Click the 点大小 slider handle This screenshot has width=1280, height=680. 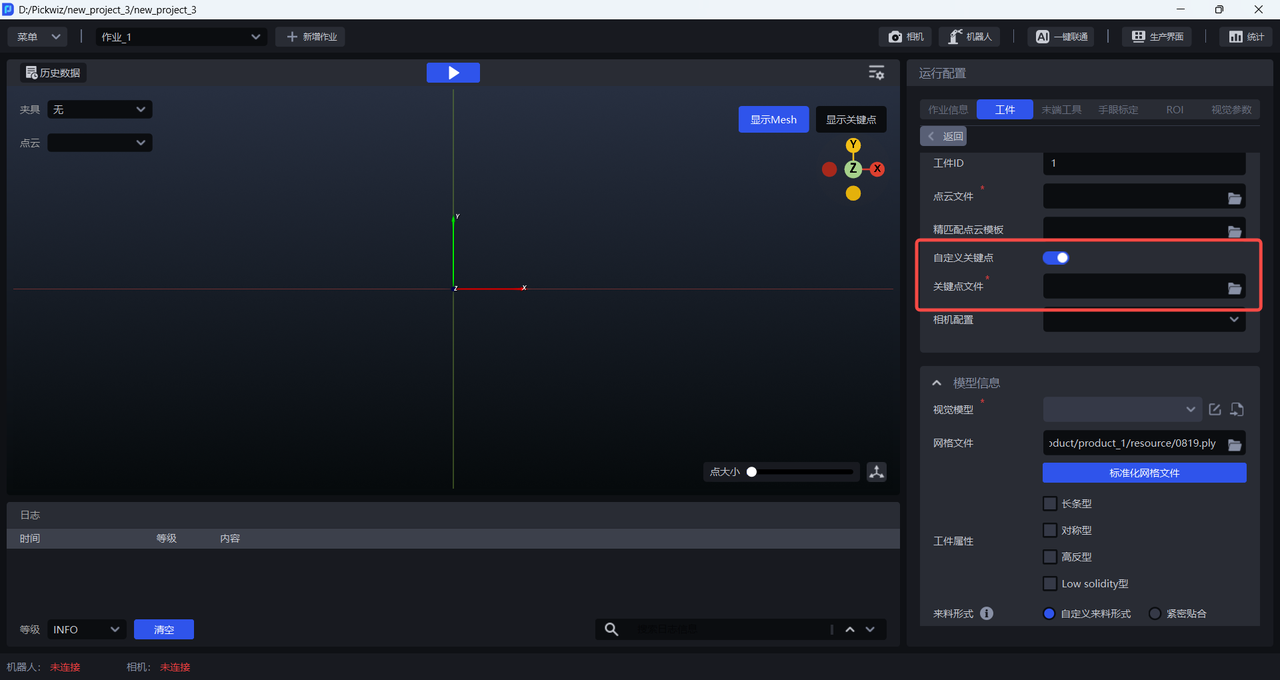click(x=752, y=472)
